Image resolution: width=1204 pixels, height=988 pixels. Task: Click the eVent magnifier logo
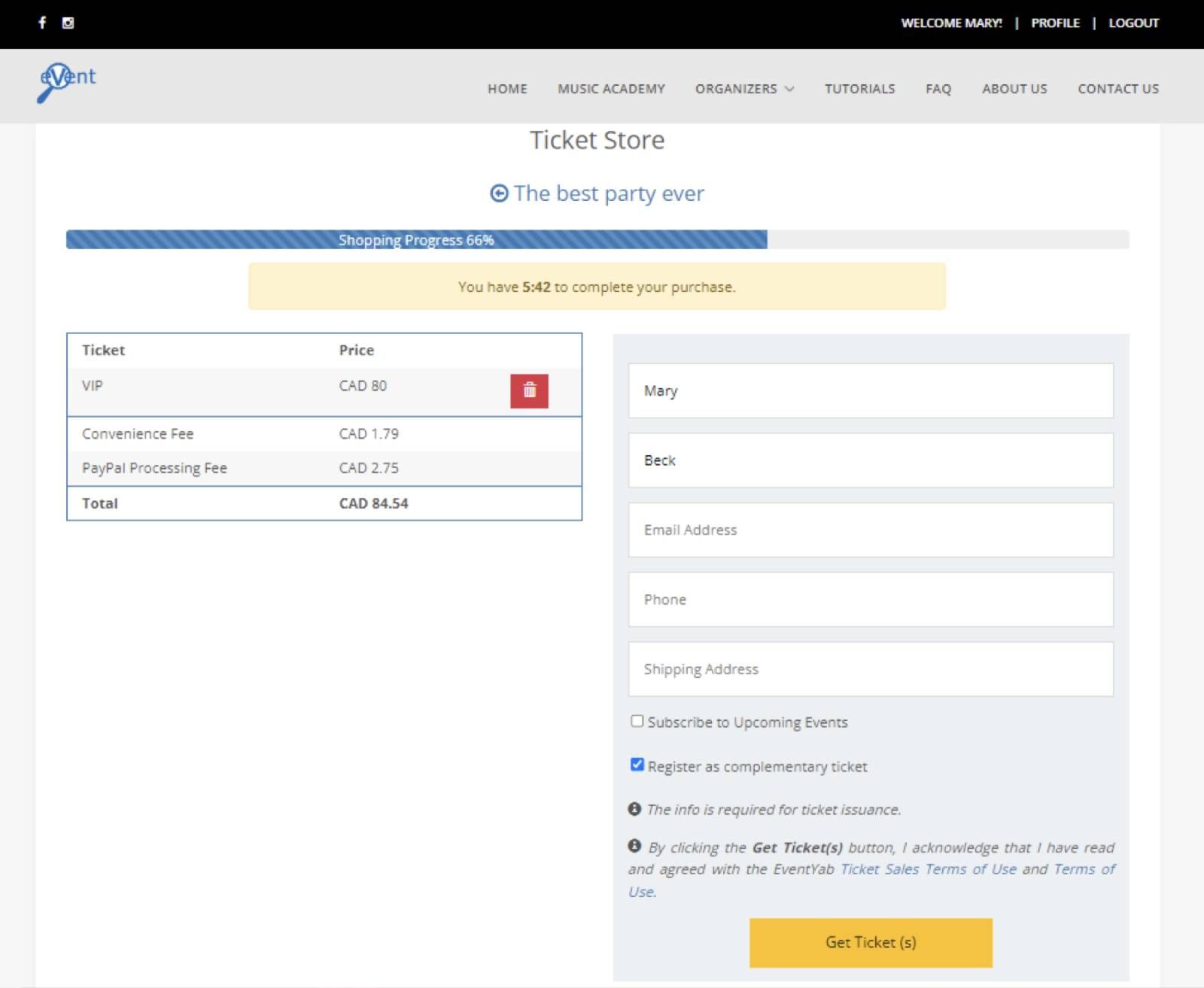(x=66, y=81)
